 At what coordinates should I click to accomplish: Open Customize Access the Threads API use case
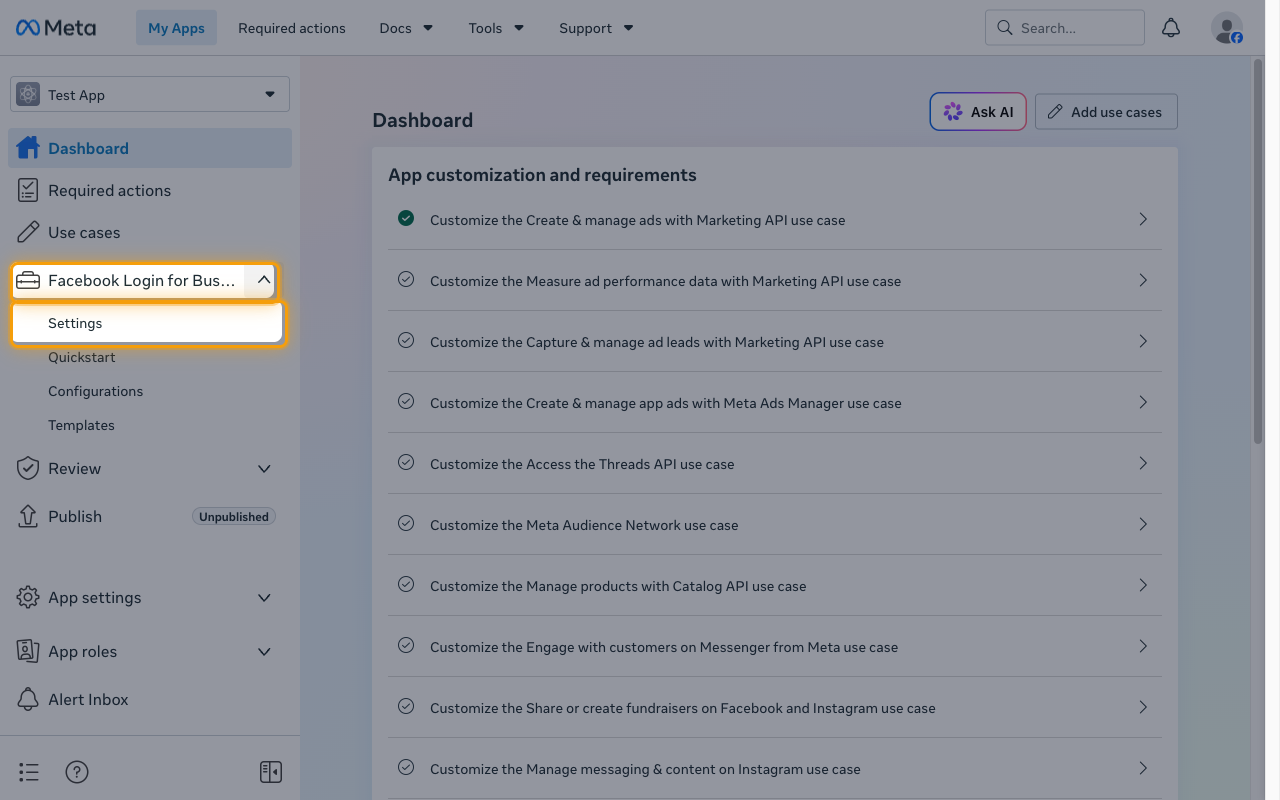(x=775, y=464)
